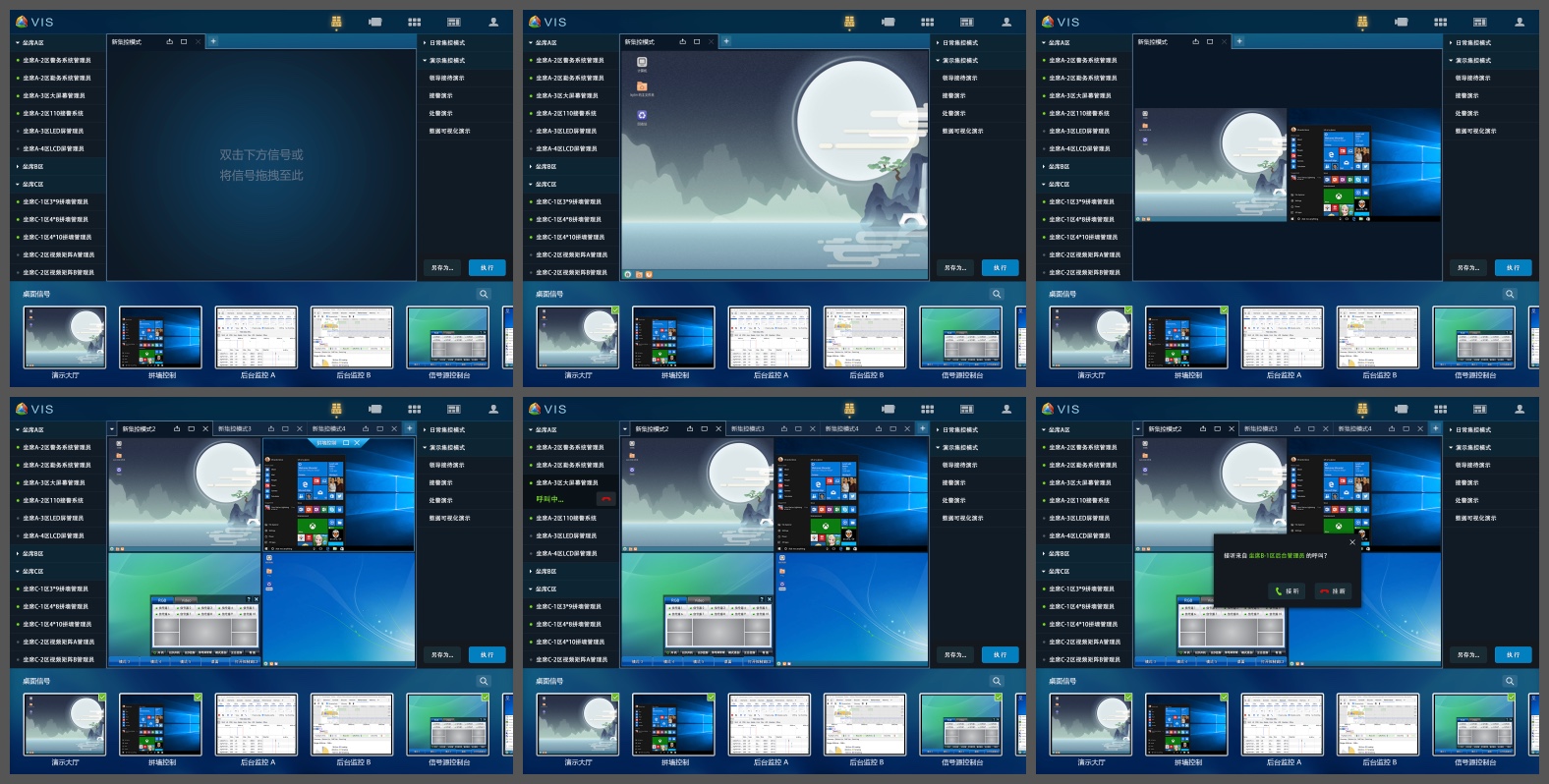Uncheck 演示大厅 thumbnail checkmark in the 呼叫中 window
This screenshot has width=1549, height=784.
[615, 698]
